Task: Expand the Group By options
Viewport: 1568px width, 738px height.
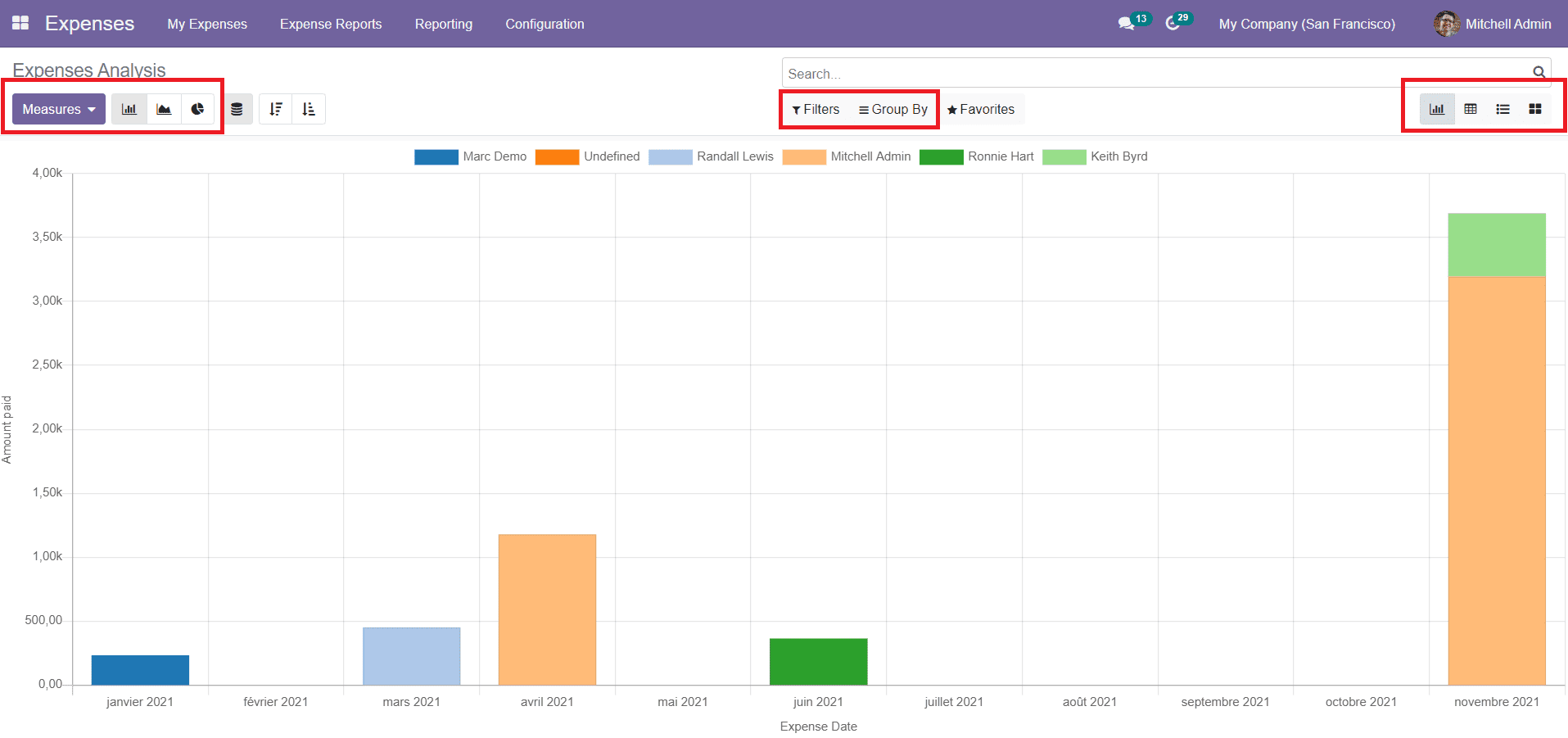Action: 892,108
